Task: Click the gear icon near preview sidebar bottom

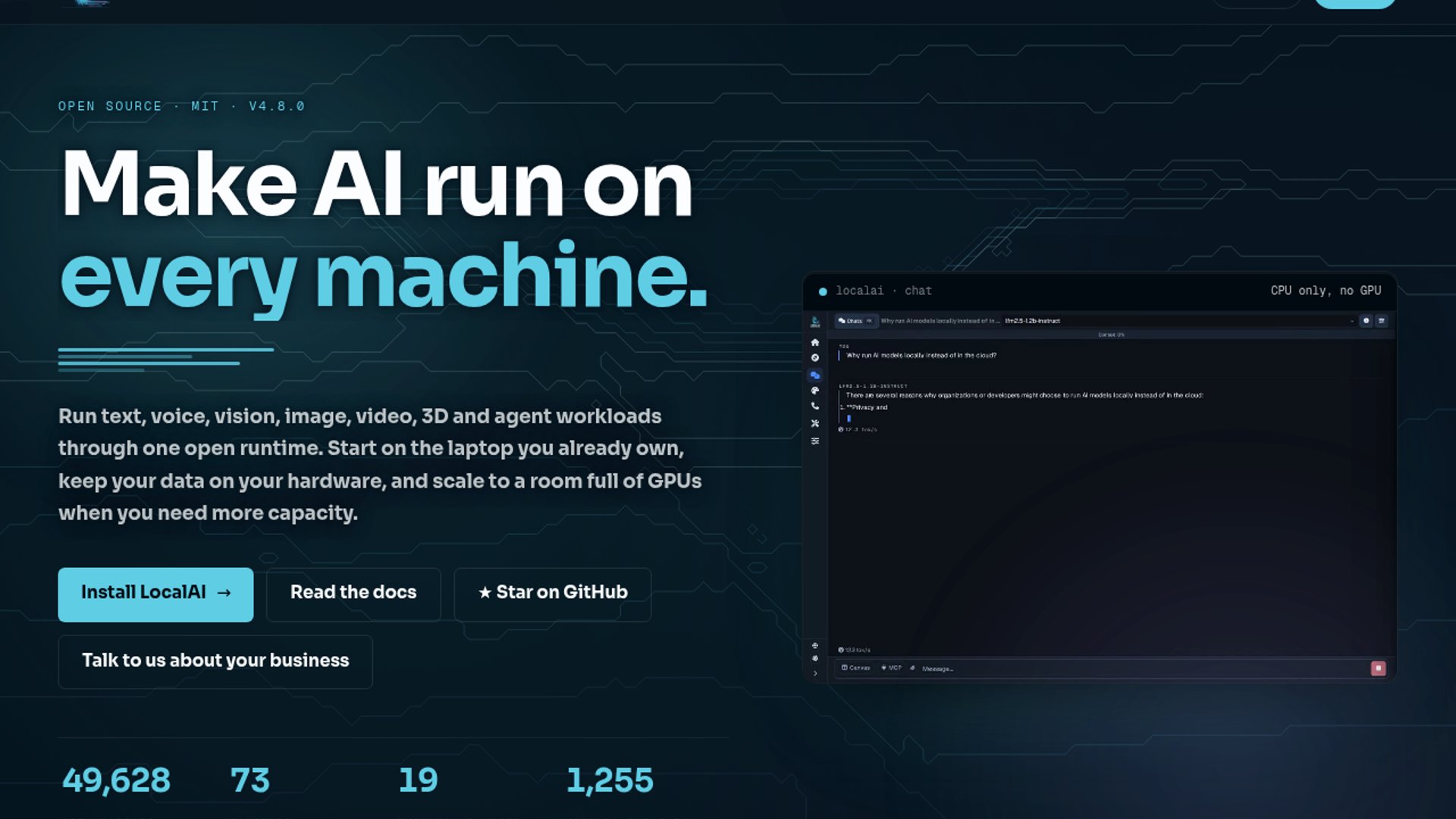Action: click(815, 658)
